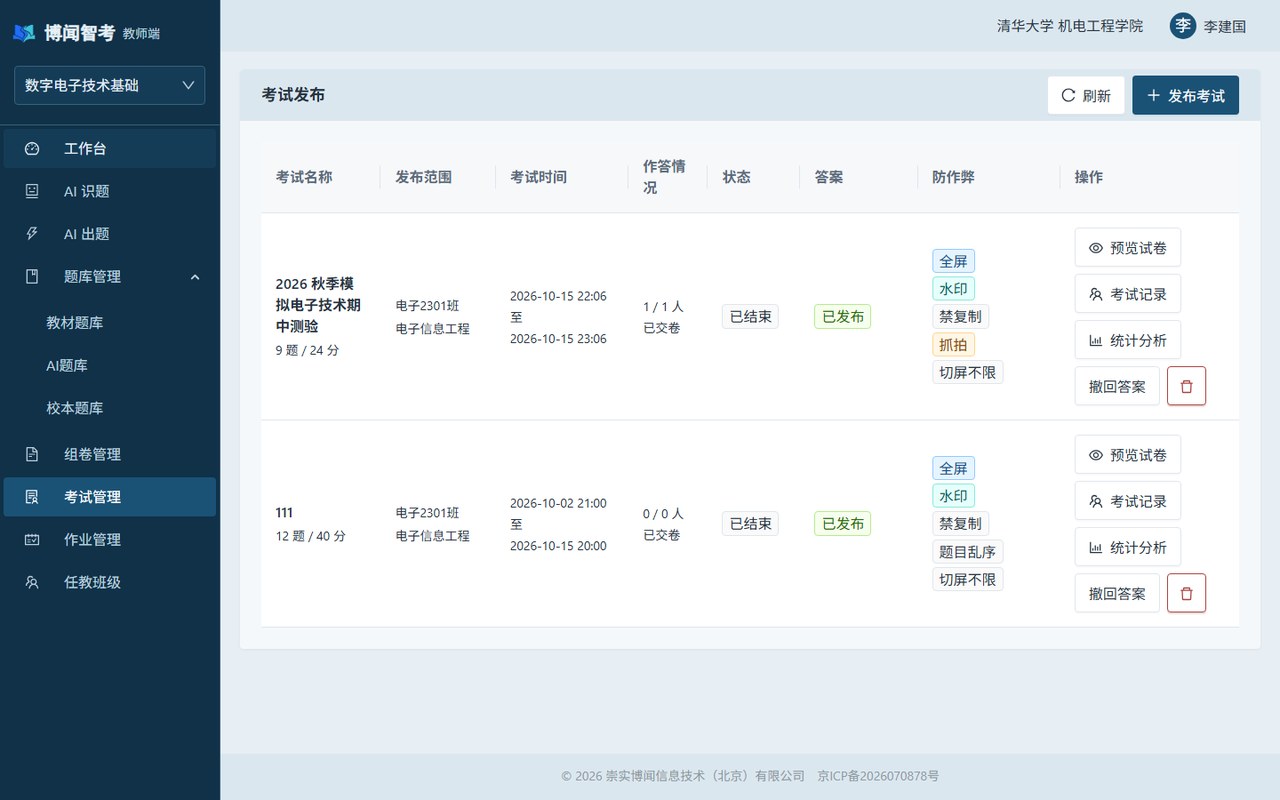
Task: Open the 数字电子技术基础 course dropdown
Action: click(x=110, y=85)
